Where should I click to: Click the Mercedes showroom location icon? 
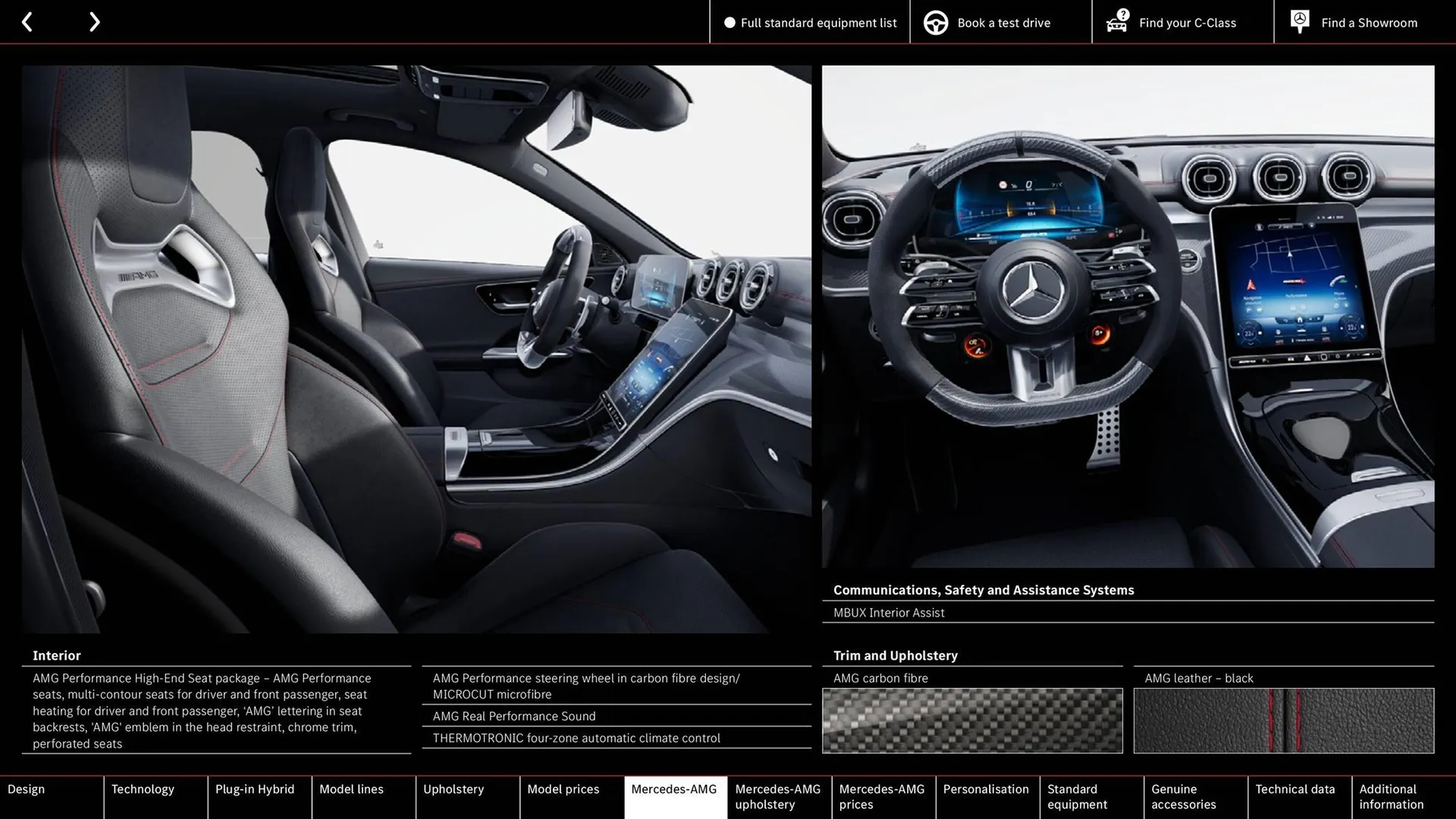point(1299,21)
